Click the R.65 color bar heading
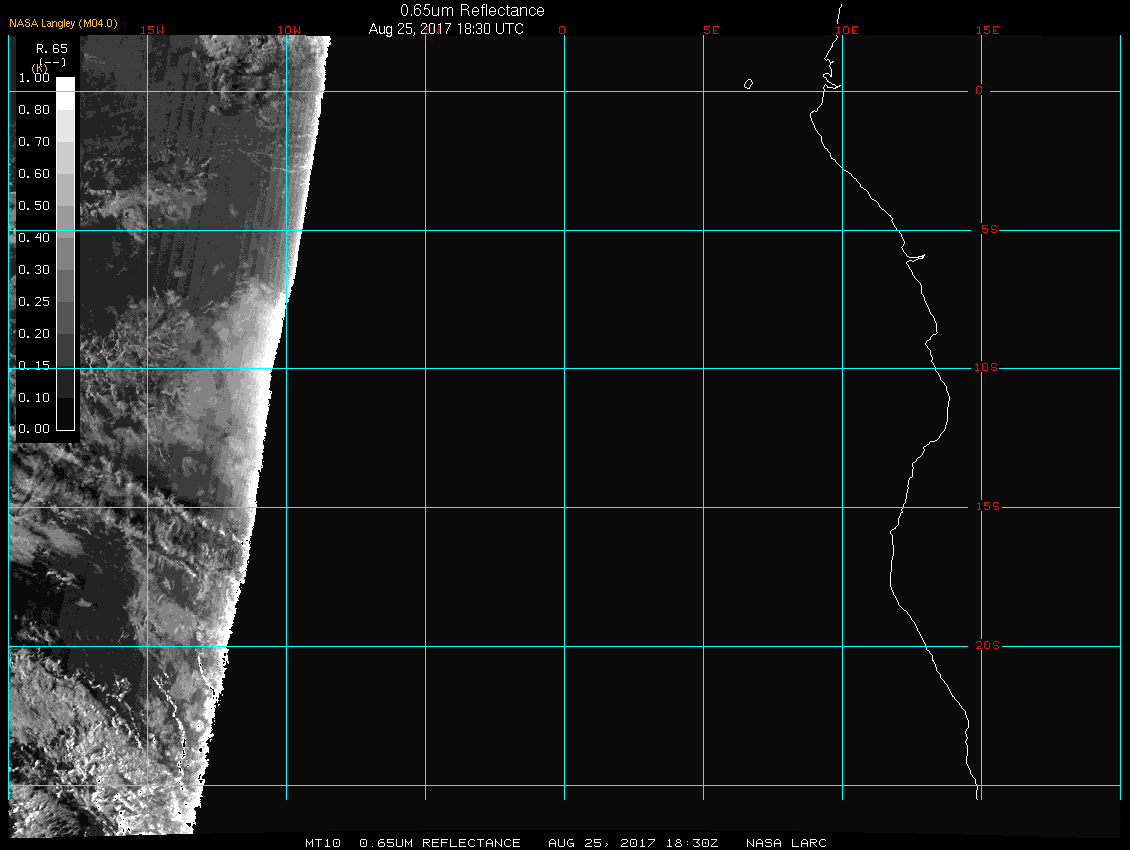This screenshot has width=1130, height=850. pyautogui.click(x=51, y=48)
